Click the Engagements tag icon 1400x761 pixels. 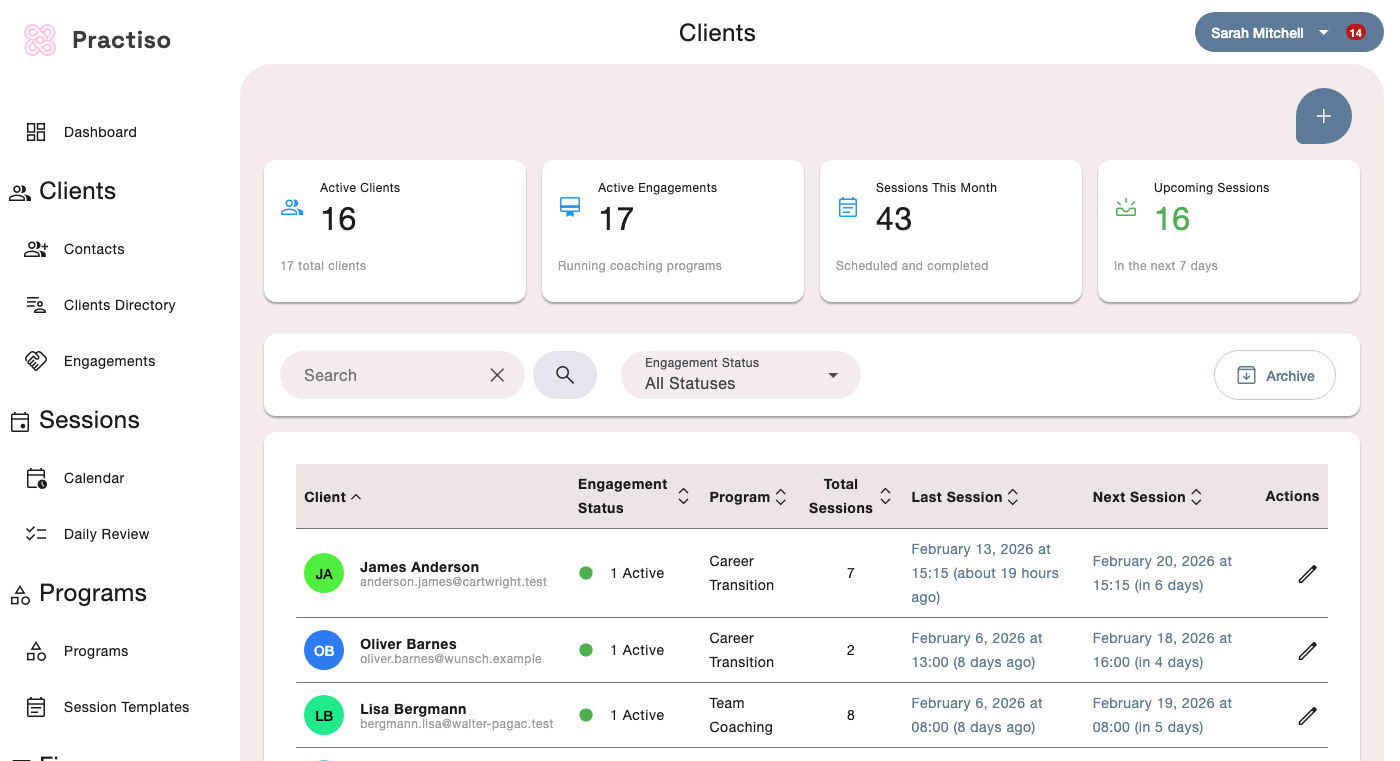(36, 360)
